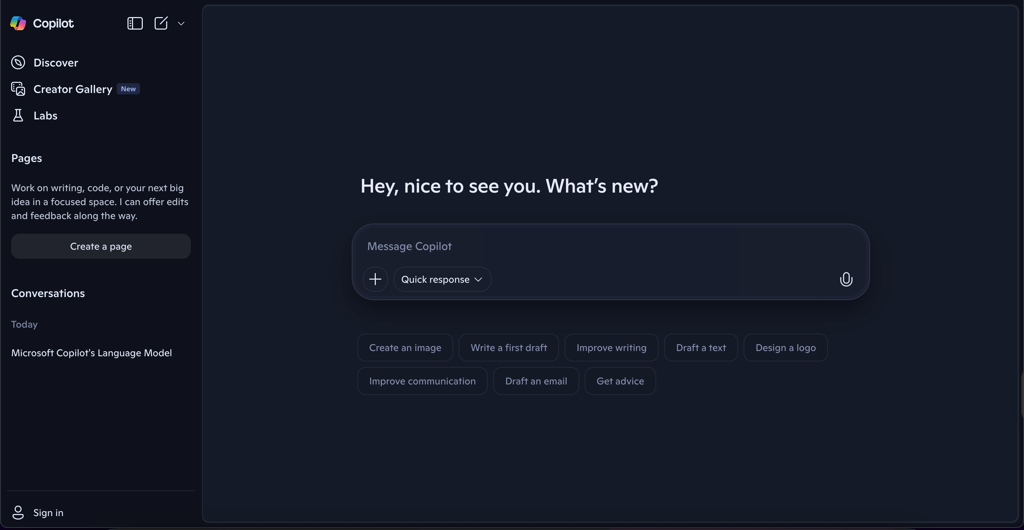Select the Draft a text suggestion
The width and height of the screenshot is (1024, 530).
click(701, 348)
